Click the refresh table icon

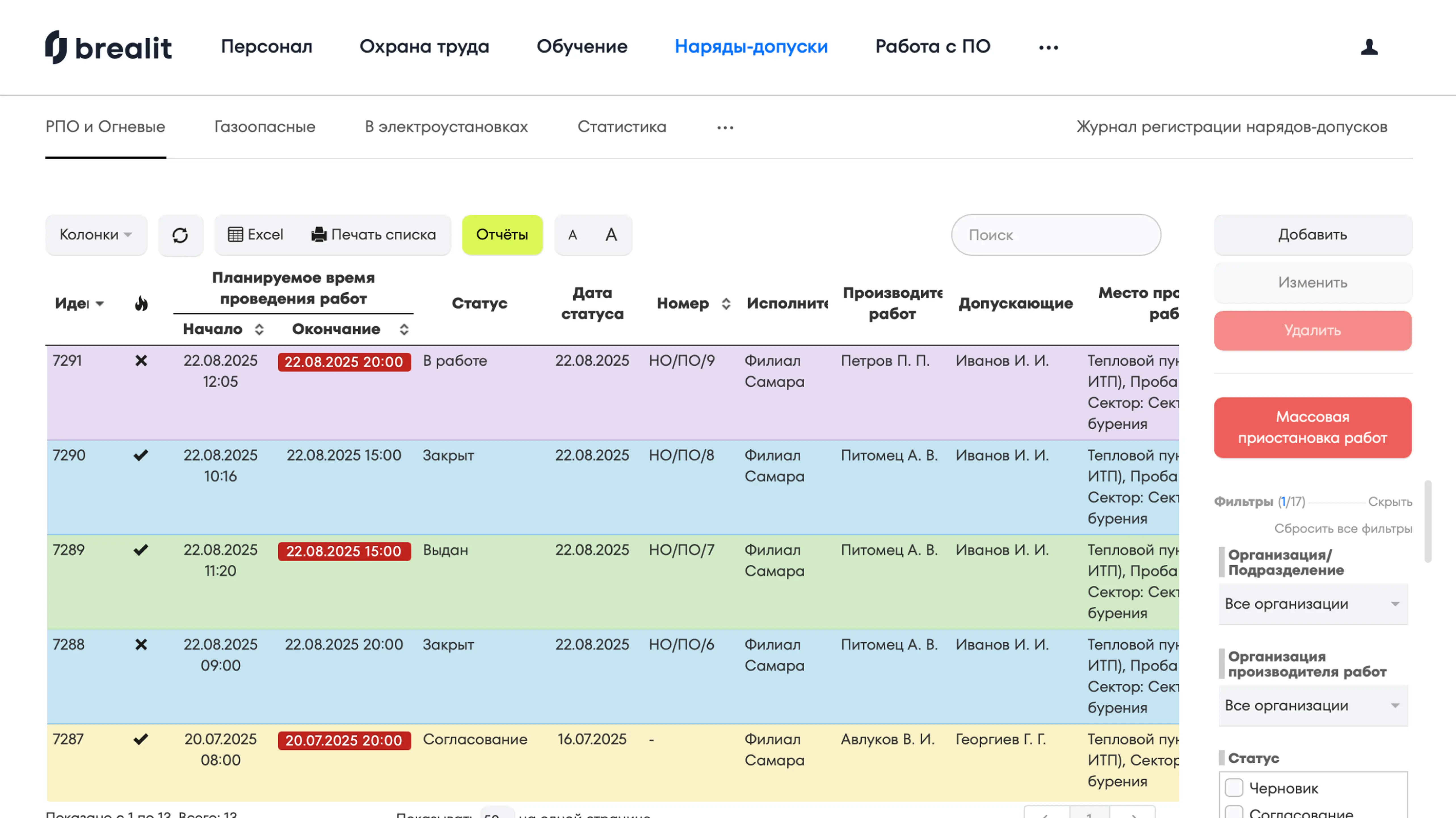180,235
